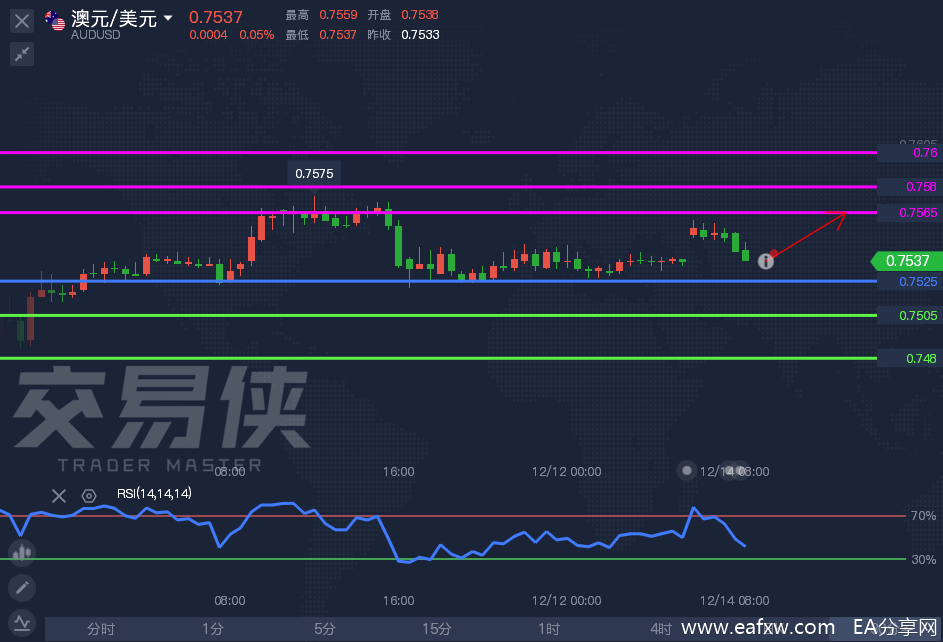Open the 澳元/美元 currency pair dropdown

coord(168,18)
